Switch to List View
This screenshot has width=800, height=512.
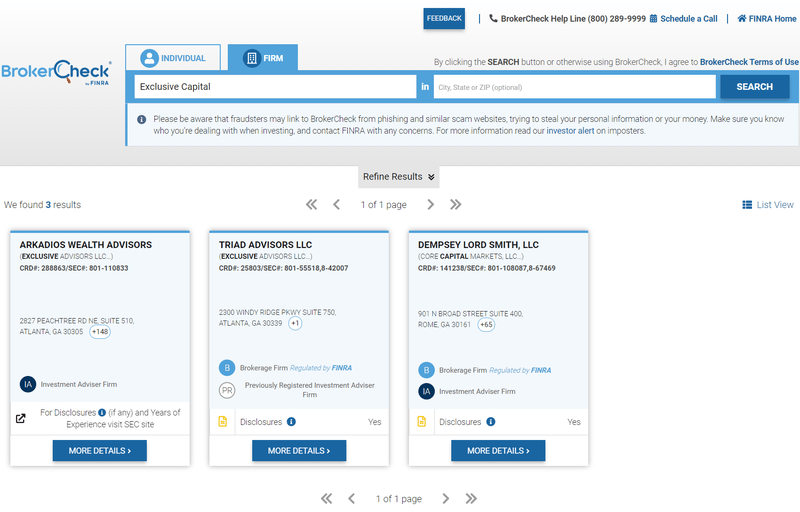coord(768,204)
